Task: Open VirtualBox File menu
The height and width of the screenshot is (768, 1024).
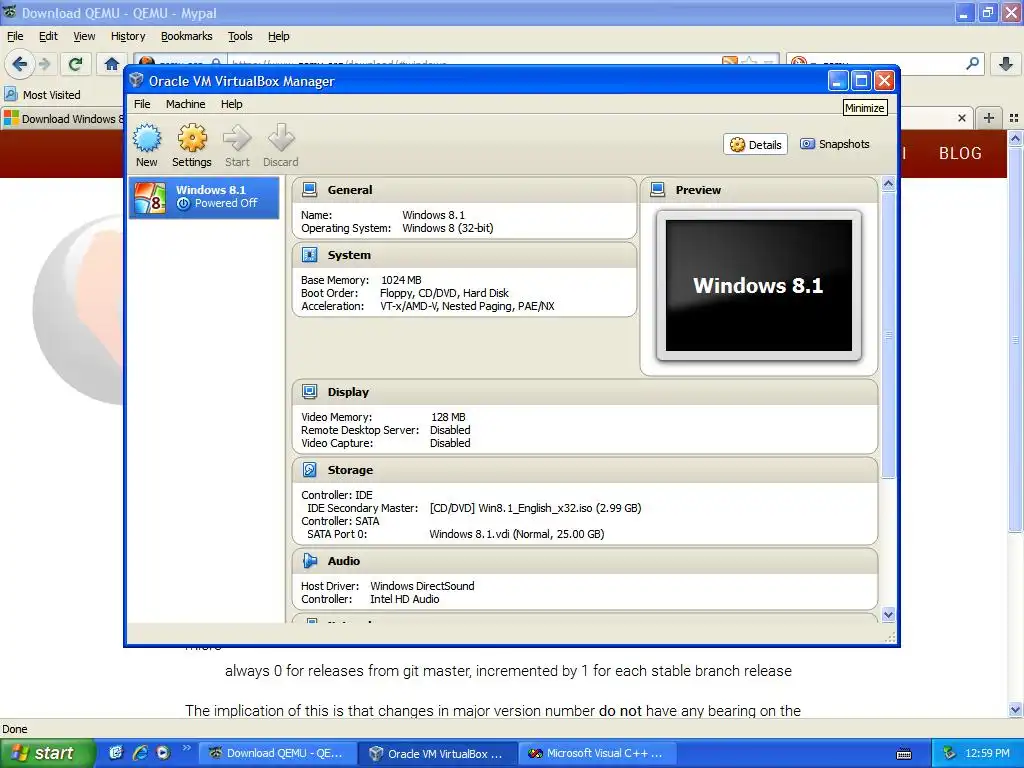Action: pos(142,104)
